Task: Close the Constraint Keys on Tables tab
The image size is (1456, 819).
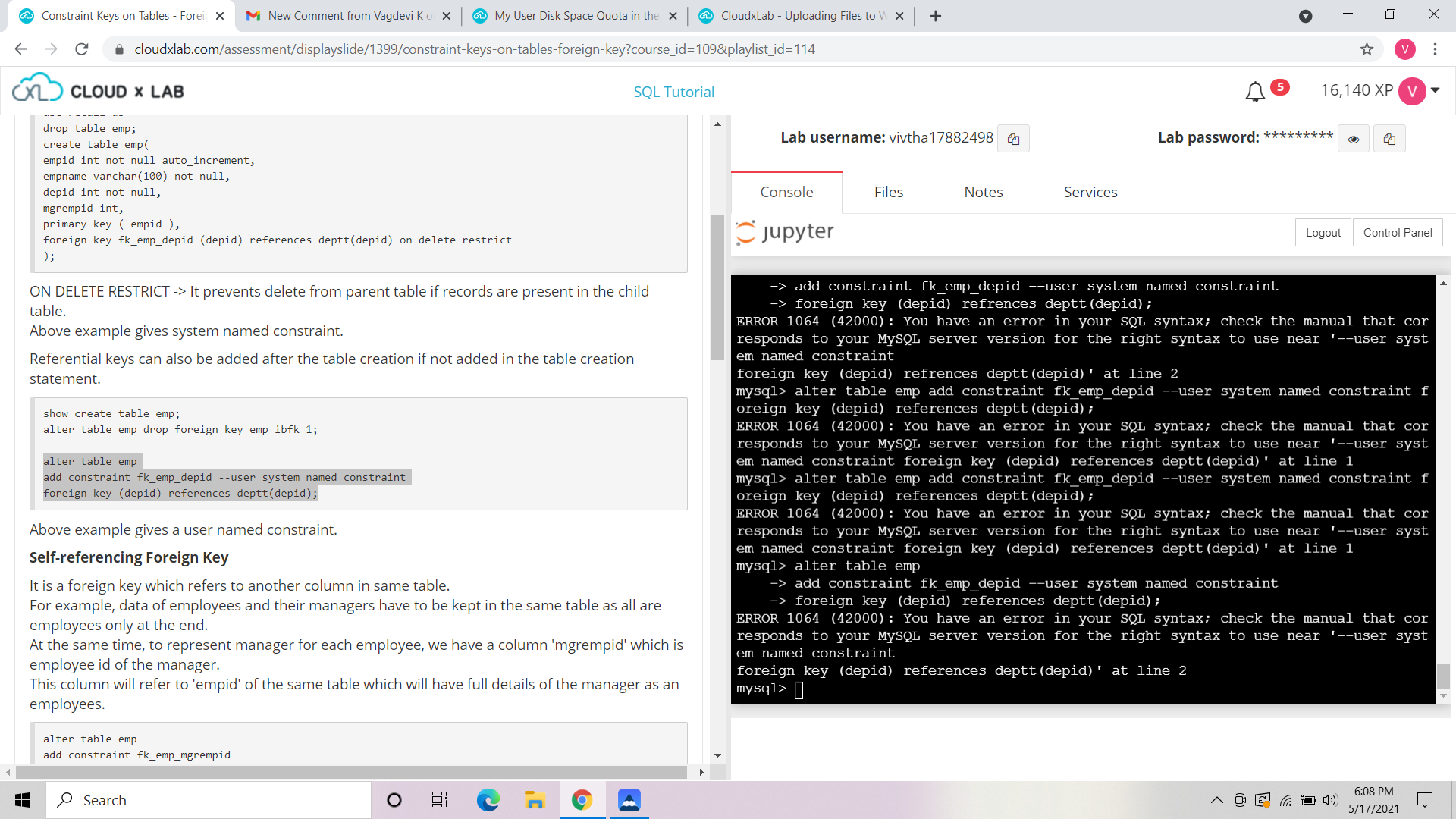Action: pos(220,16)
